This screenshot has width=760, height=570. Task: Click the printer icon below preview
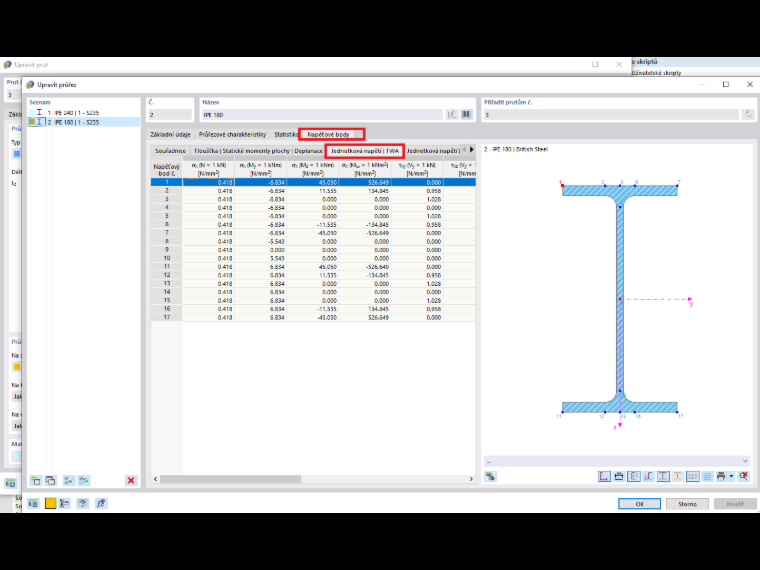click(721, 476)
